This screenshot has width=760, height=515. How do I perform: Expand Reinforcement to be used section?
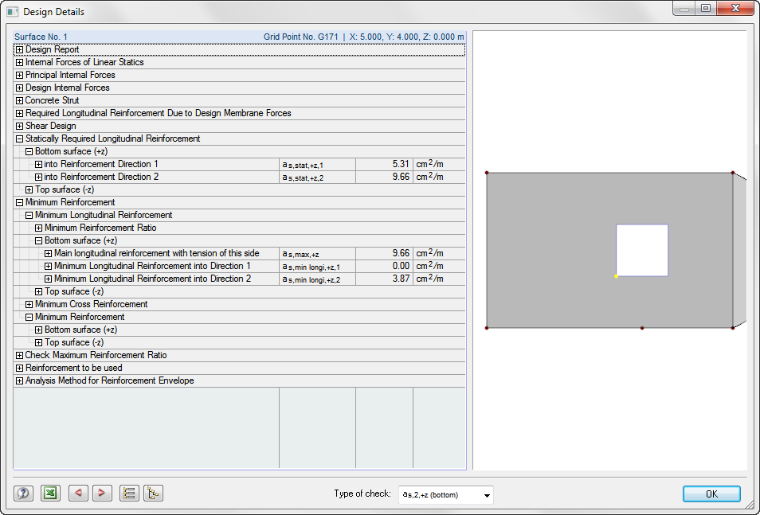coord(19,368)
